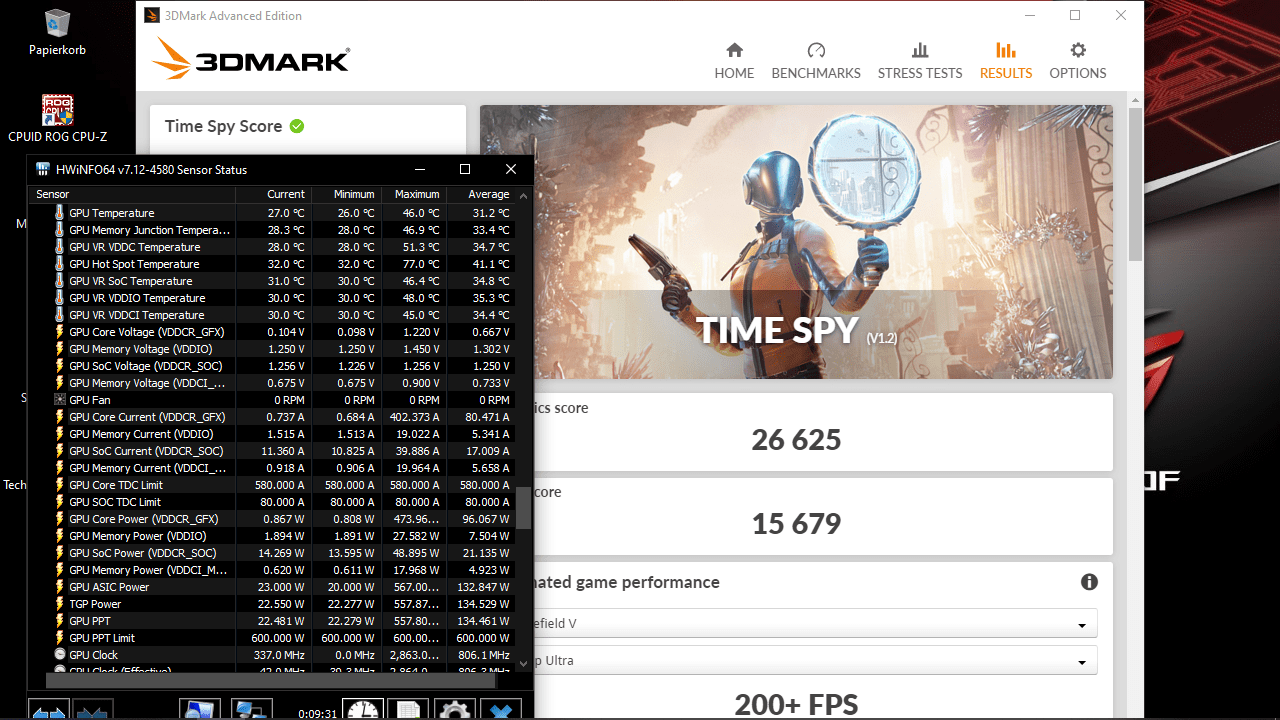1280x720 pixels.
Task: Click the 77.0 °C maximum hot spot value
Action: (419, 264)
